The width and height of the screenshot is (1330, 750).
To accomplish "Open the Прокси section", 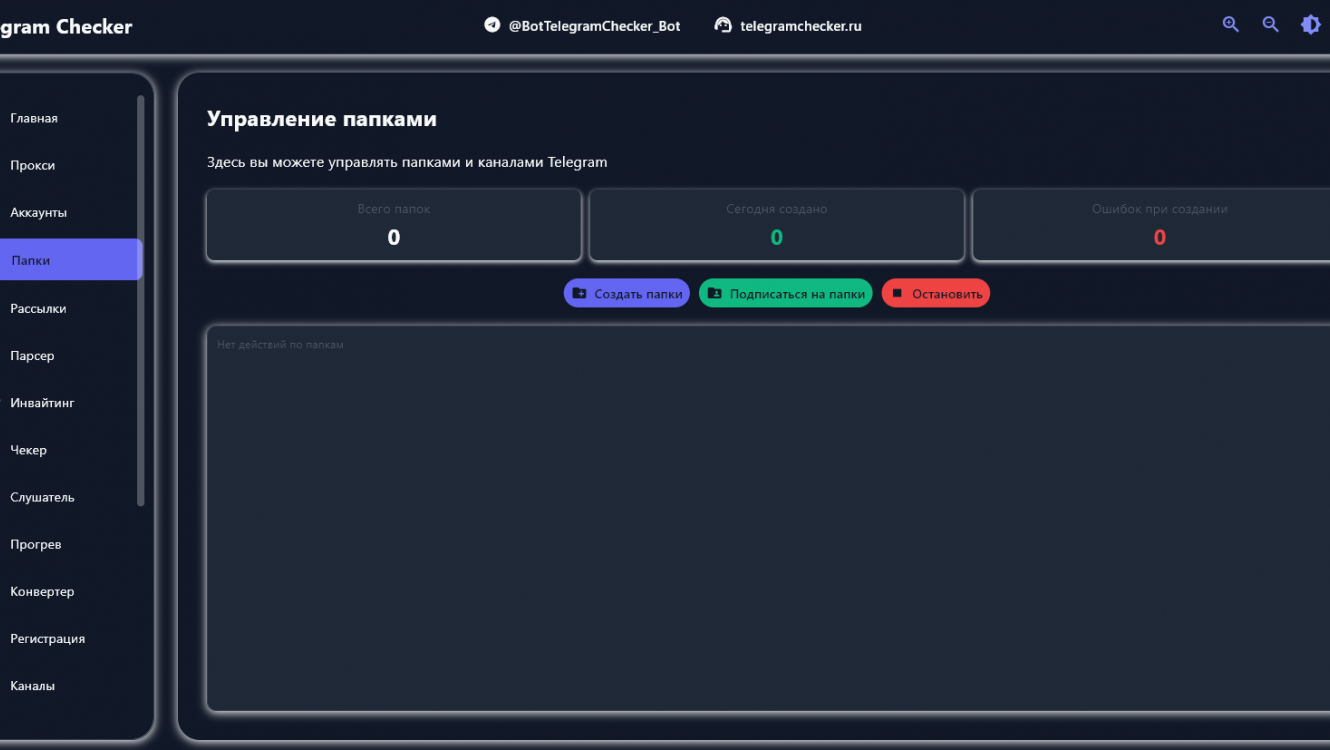I will [33, 165].
